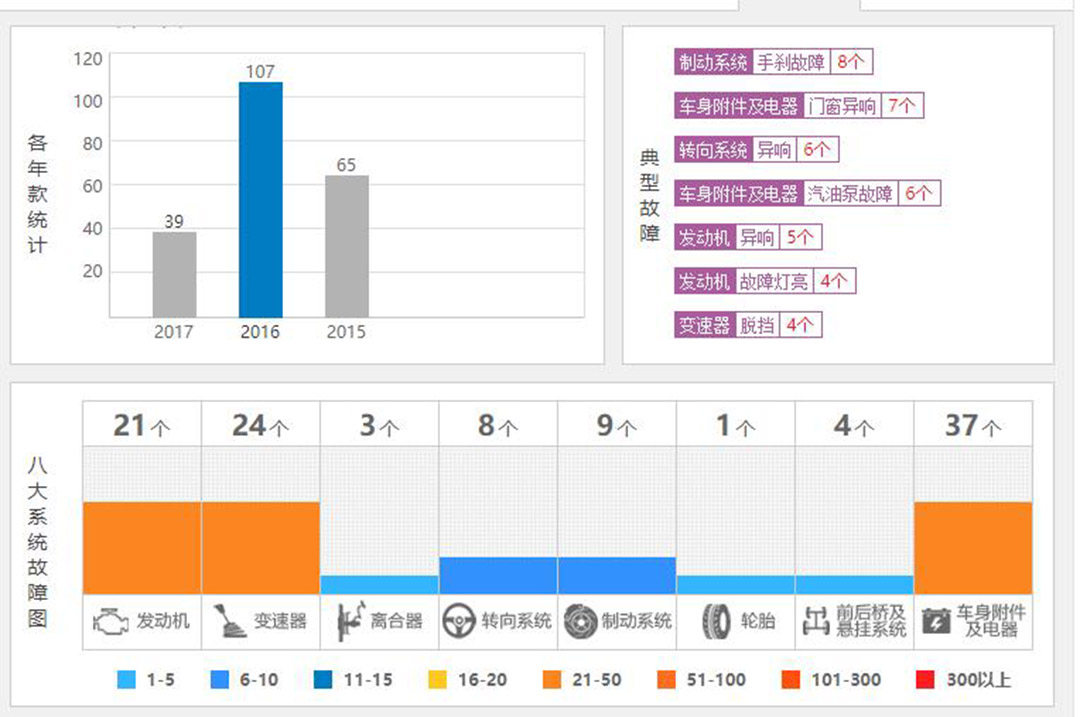Screen dimensions: 1080x717
Task: Select the 2015 bar showing 65
Action: 346,246
